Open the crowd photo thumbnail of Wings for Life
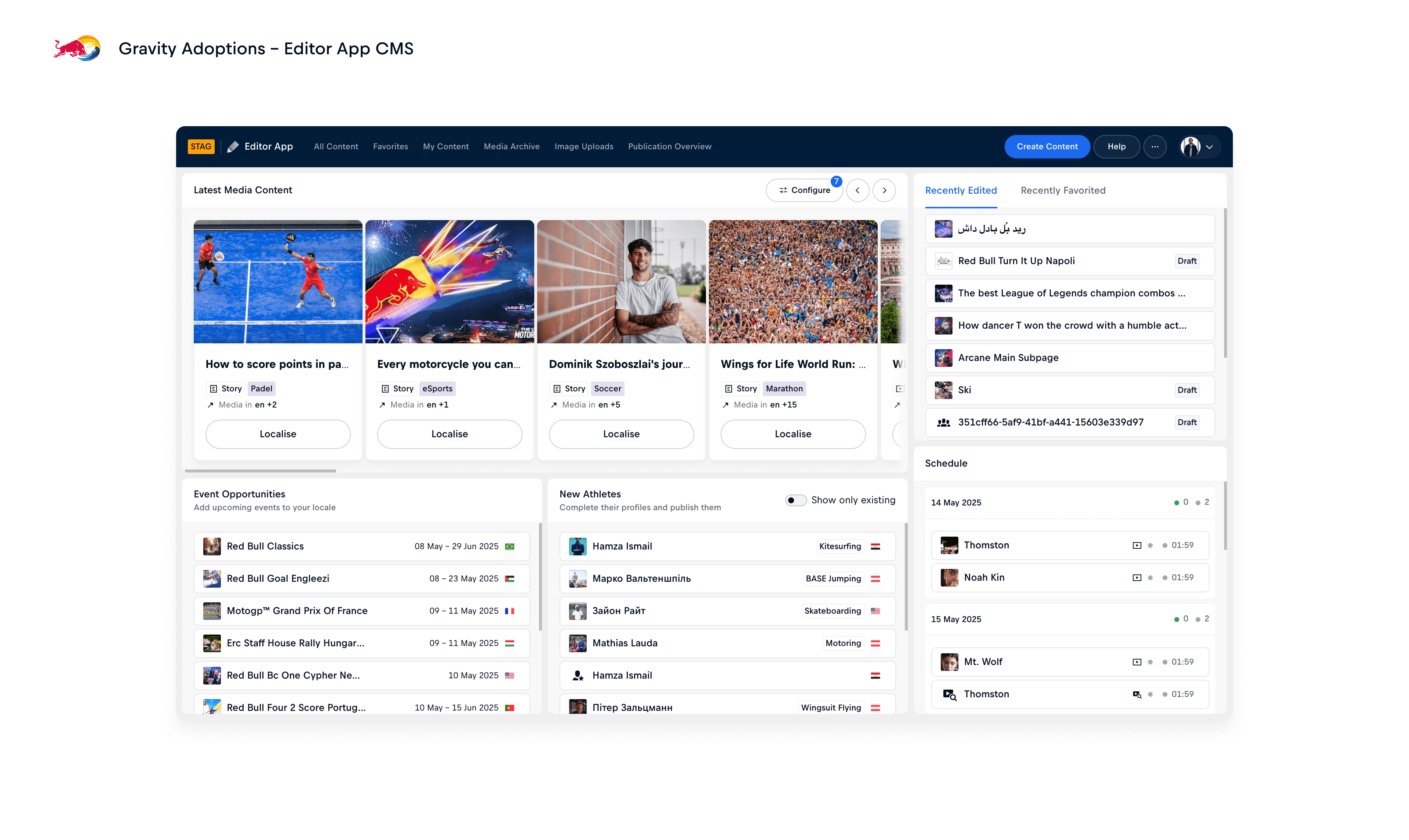This screenshot has width=1409, height=840. tap(793, 282)
